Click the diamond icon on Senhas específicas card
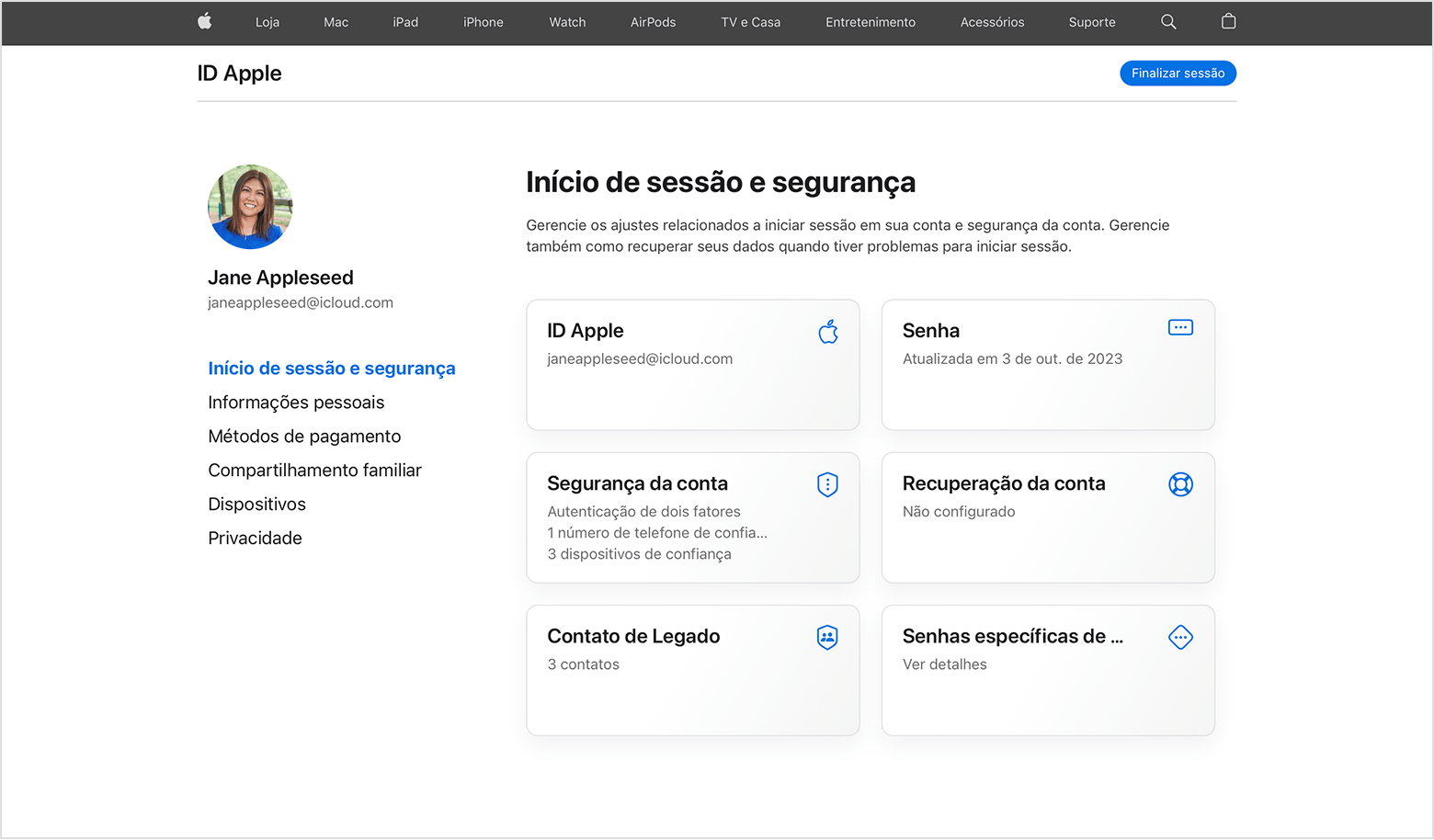1434x840 pixels. pos(1180,637)
